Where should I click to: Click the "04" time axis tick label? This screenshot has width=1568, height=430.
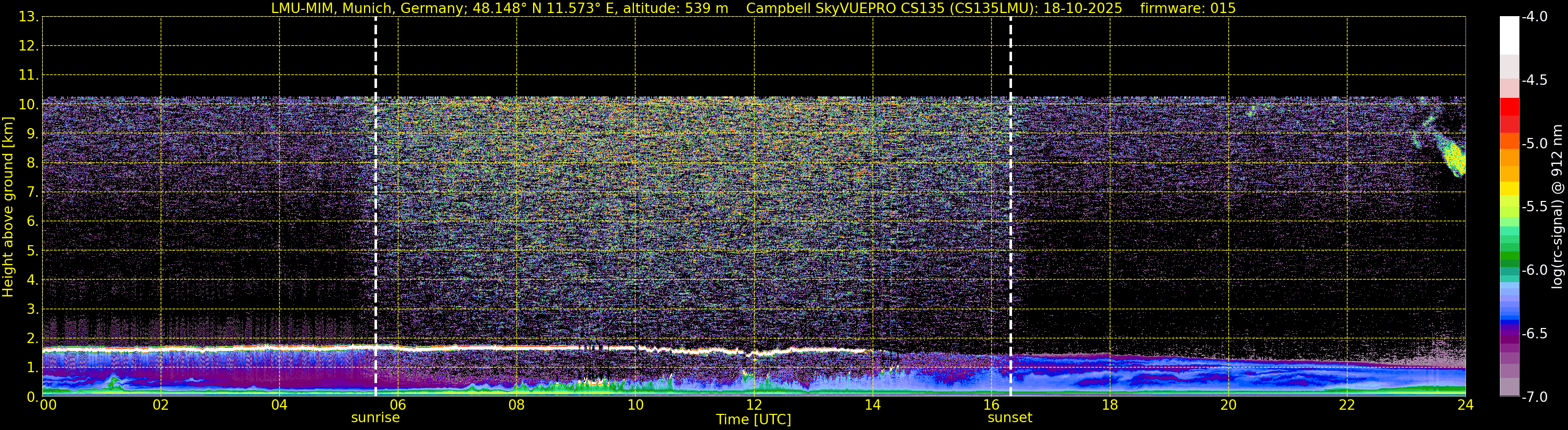279,405
